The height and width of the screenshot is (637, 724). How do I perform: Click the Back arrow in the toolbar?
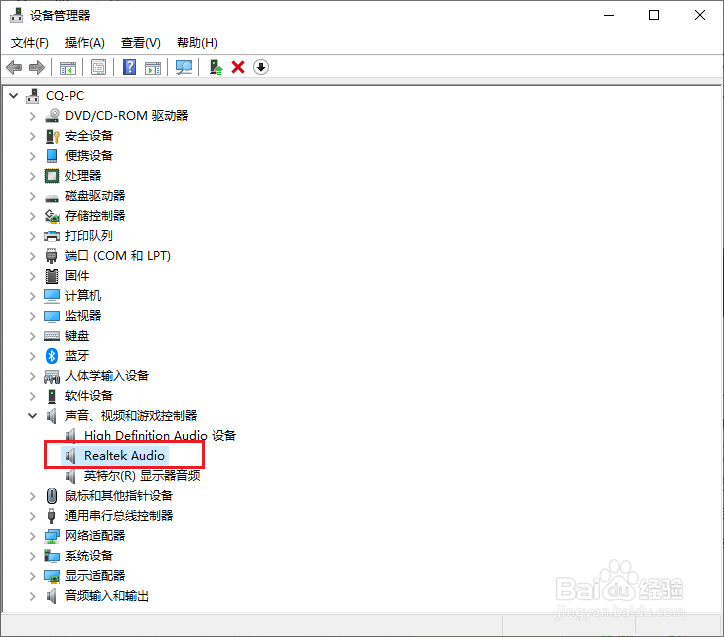(14, 67)
